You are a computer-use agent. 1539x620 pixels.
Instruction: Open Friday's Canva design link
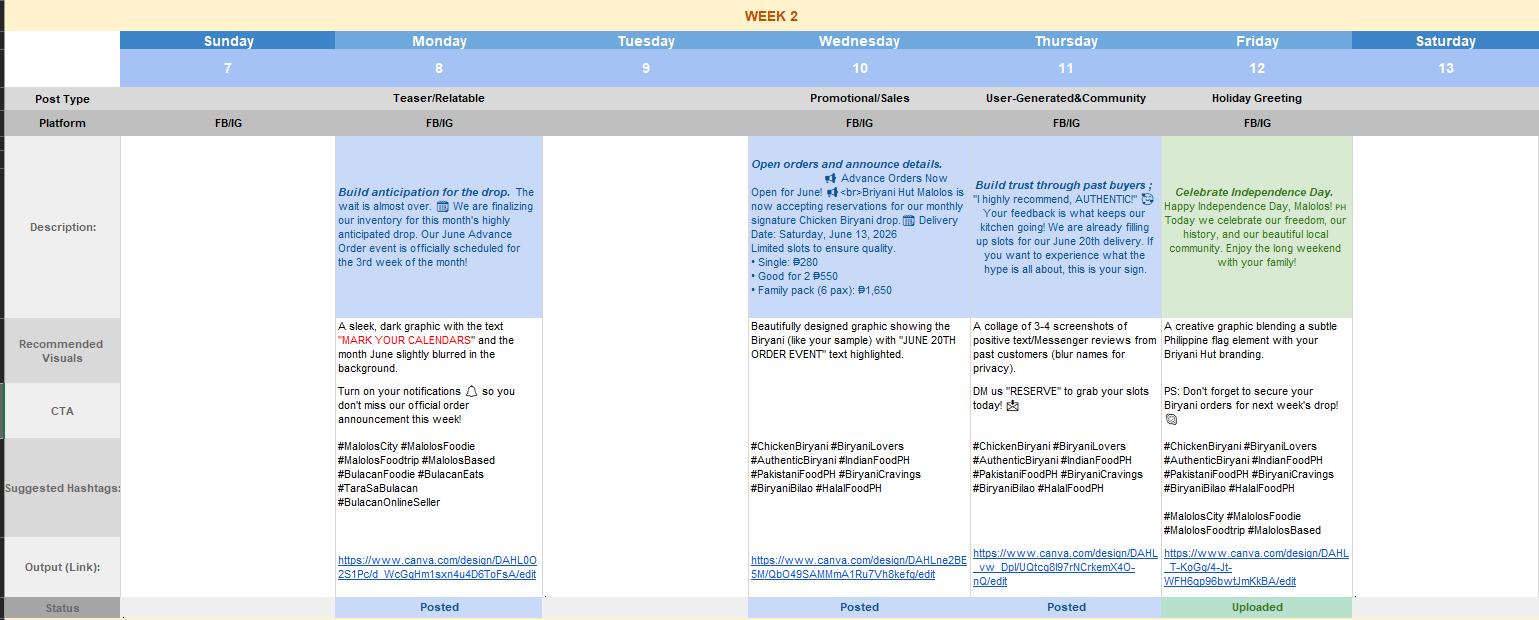pos(1256,567)
